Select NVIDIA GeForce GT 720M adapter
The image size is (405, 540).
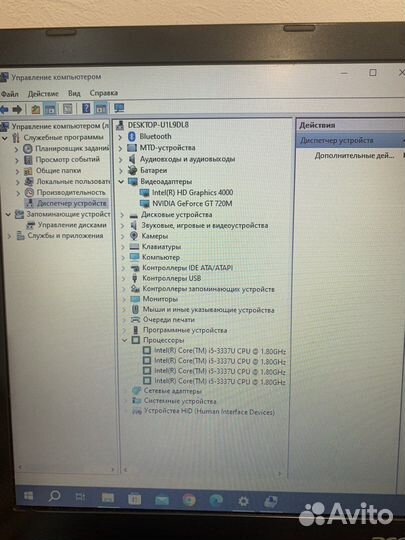pyautogui.click(x=192, y=204)
